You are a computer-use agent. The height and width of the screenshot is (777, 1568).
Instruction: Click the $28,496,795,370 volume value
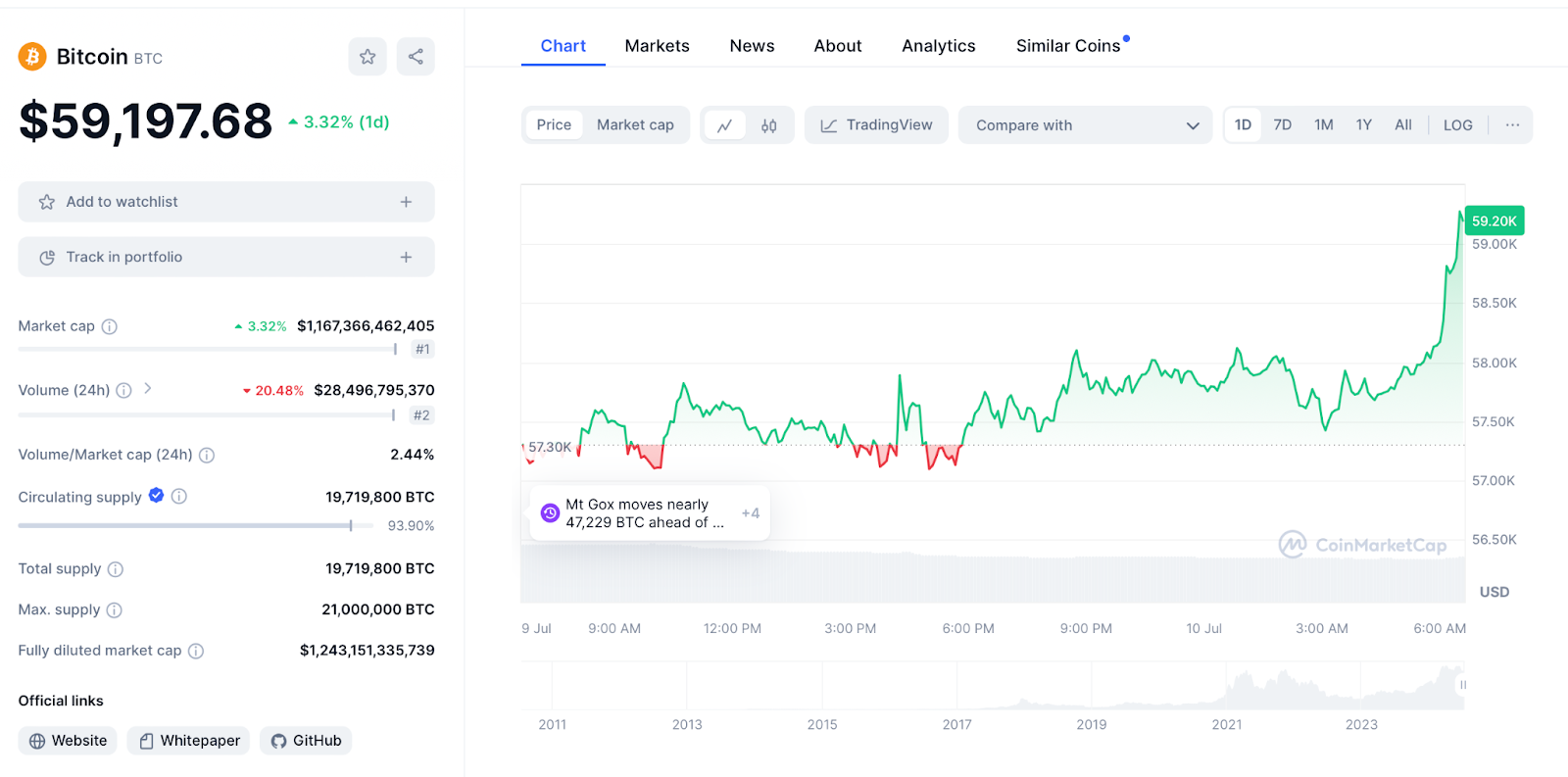click(x=374, y=390)
